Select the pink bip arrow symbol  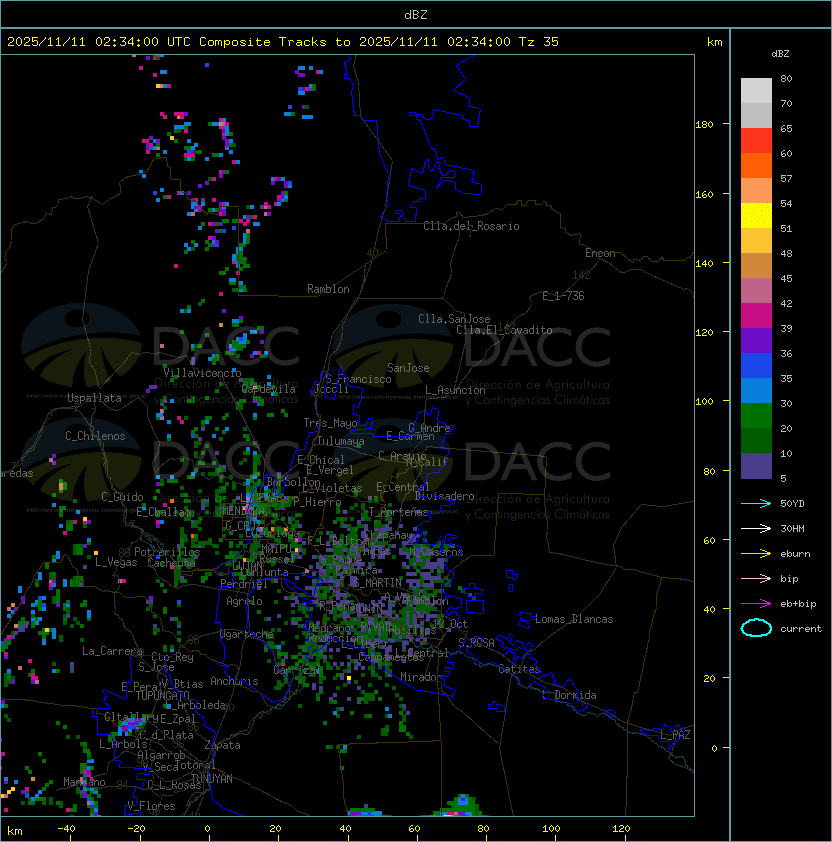pyautogui.click(x=756, y=578)
